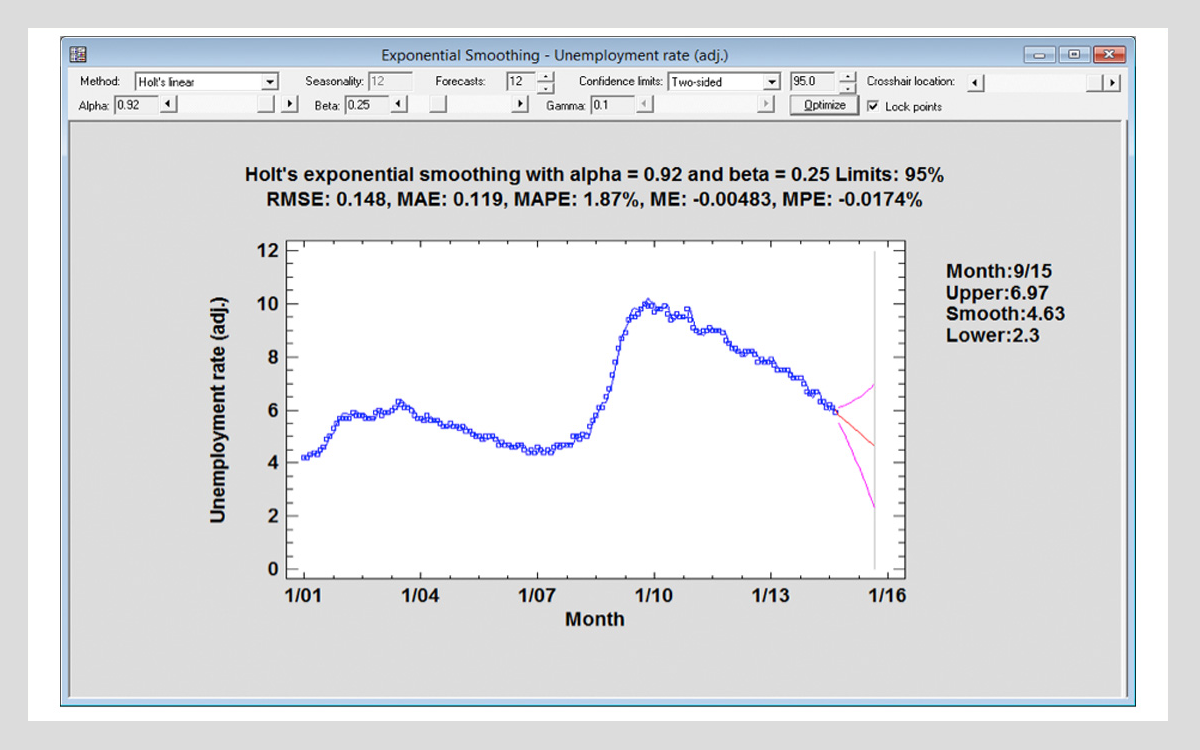Decrease the Forecasts spinner value
1200x750 pixels.
click(x=545, y=88)
